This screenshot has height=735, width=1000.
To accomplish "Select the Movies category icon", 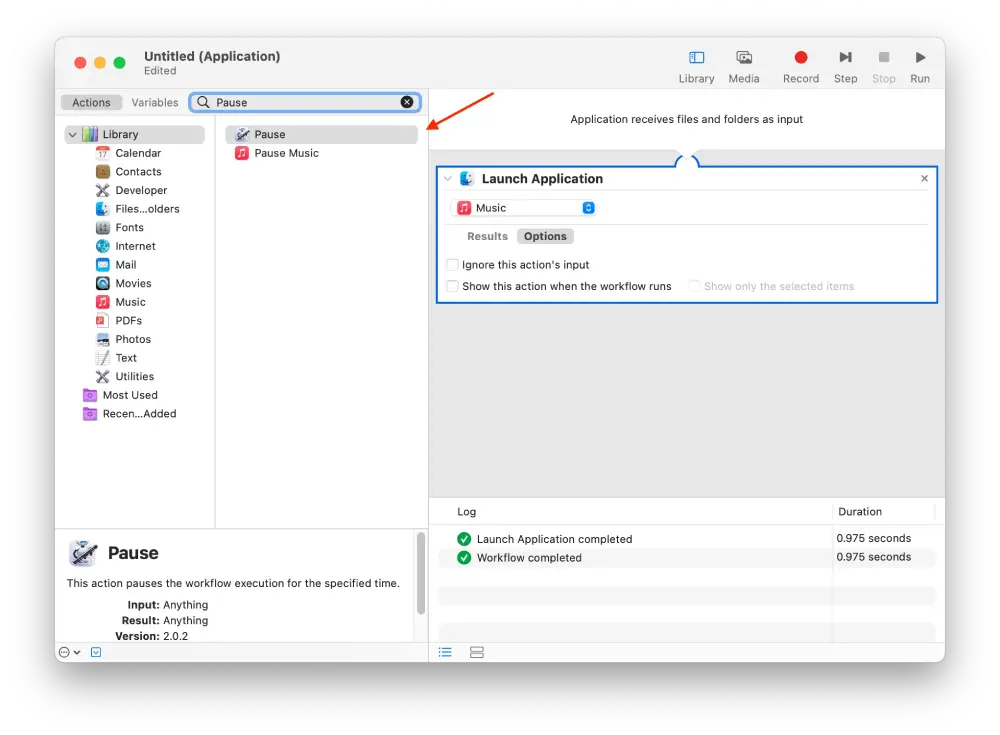I will pyautogui.click(x=103, y=283).
